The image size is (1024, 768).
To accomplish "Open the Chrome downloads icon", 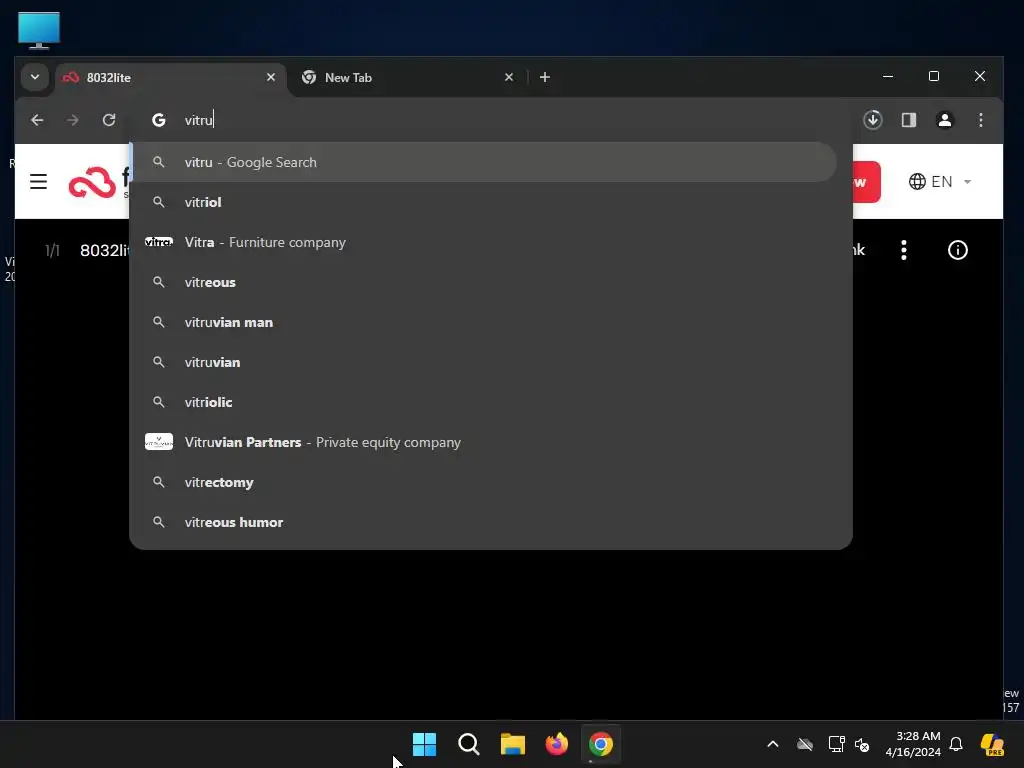I will (872, 120).
